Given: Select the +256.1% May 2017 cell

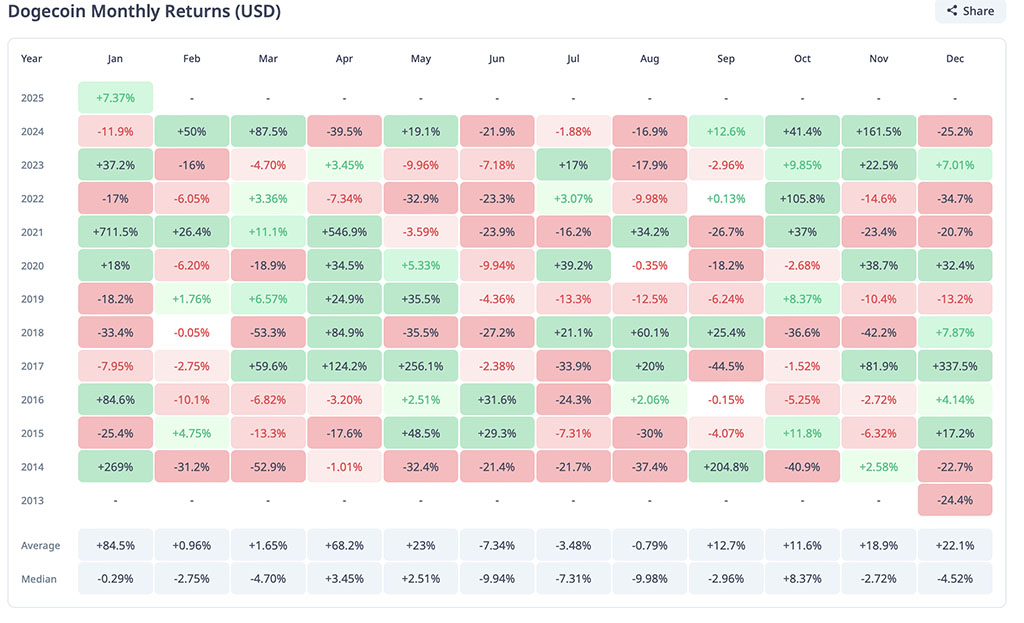Looking at the screenshot, I should point(421,366).
